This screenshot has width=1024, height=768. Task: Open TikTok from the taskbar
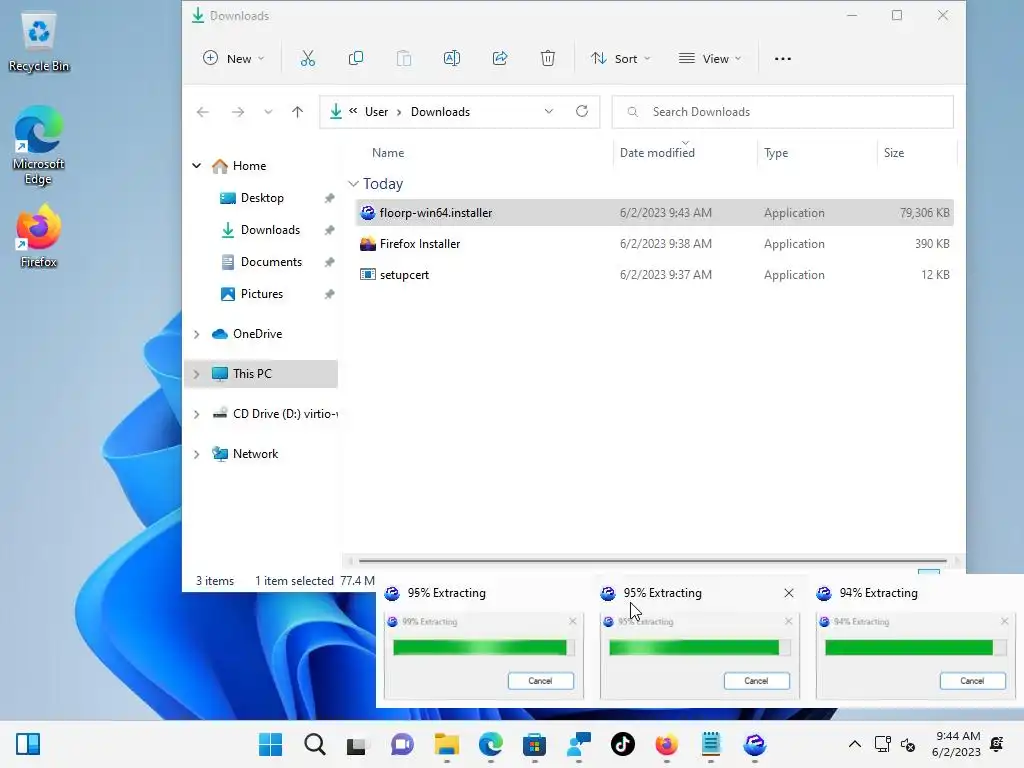622,744
